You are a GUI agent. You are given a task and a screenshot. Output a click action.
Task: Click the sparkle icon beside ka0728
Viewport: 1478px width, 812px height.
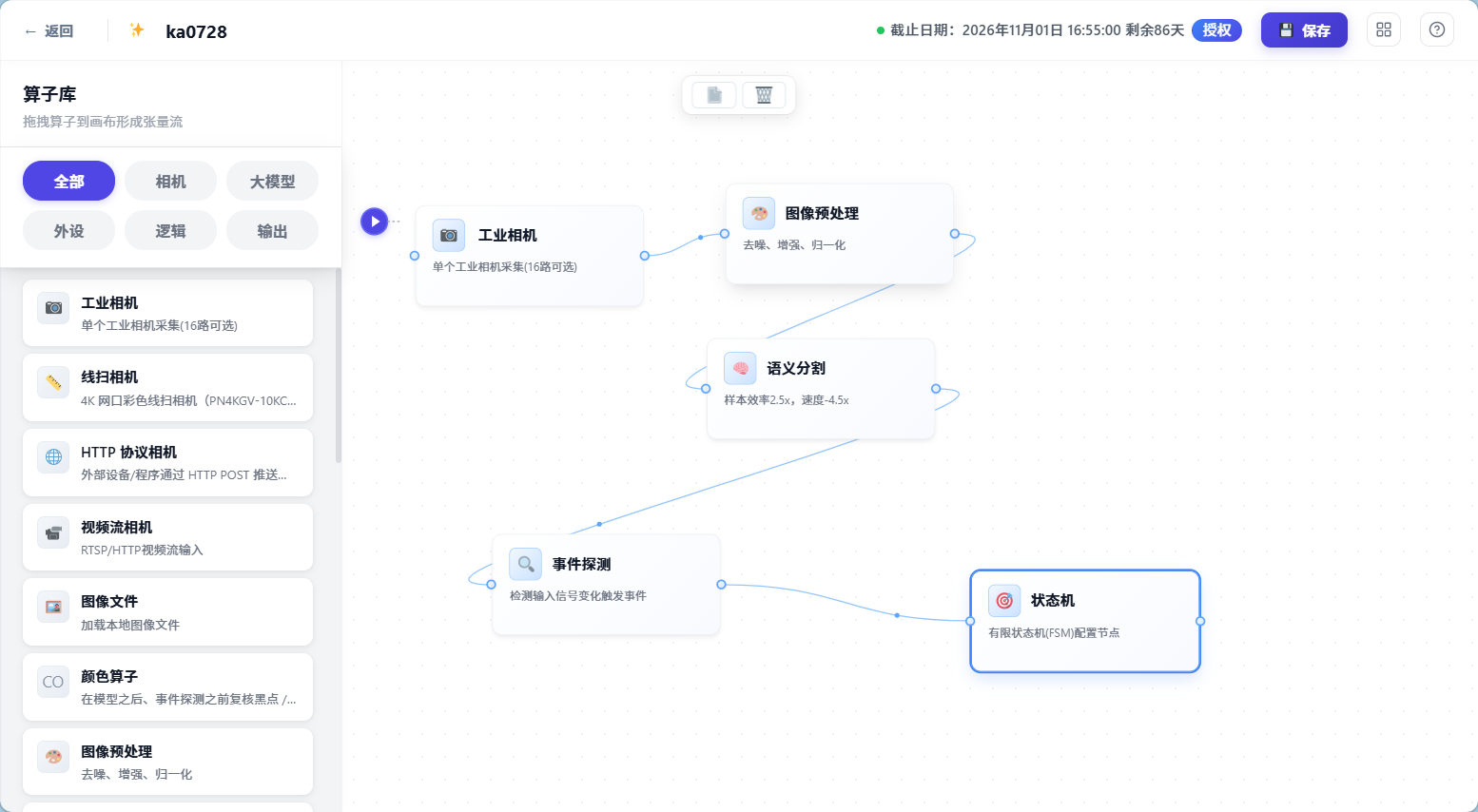coord(137,30)
